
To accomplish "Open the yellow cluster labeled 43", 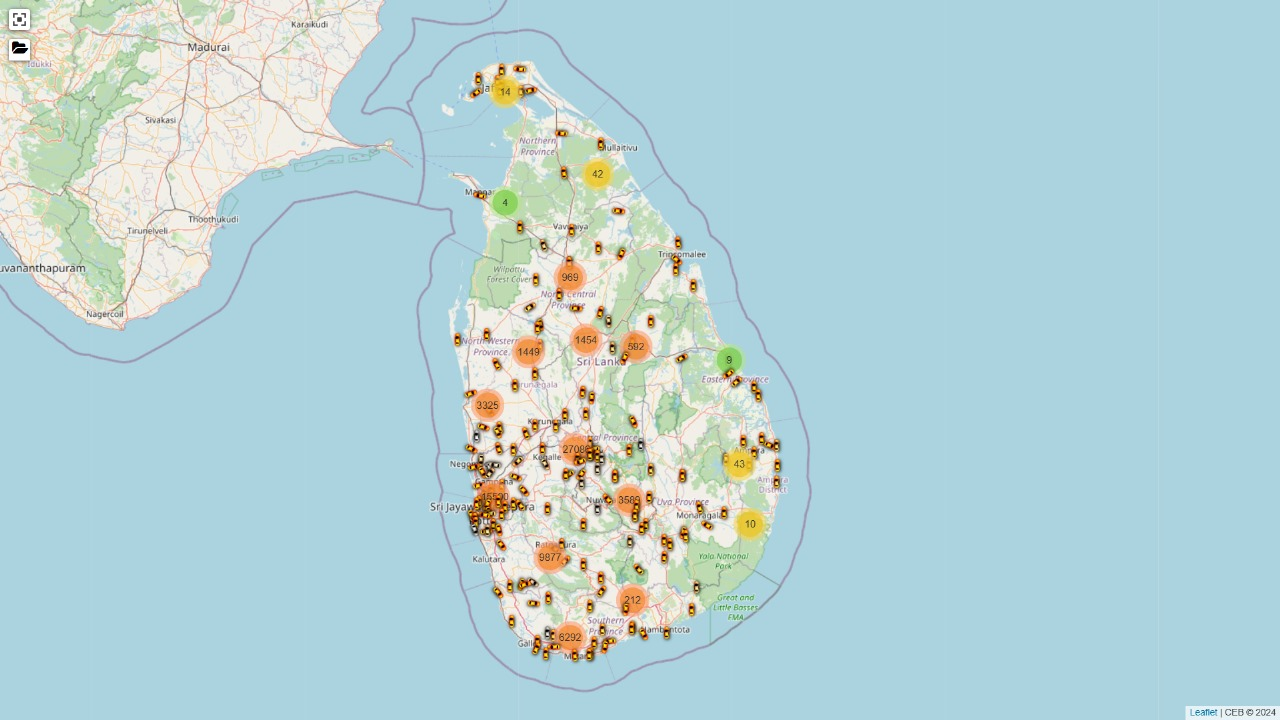I will tap(739, 464).
